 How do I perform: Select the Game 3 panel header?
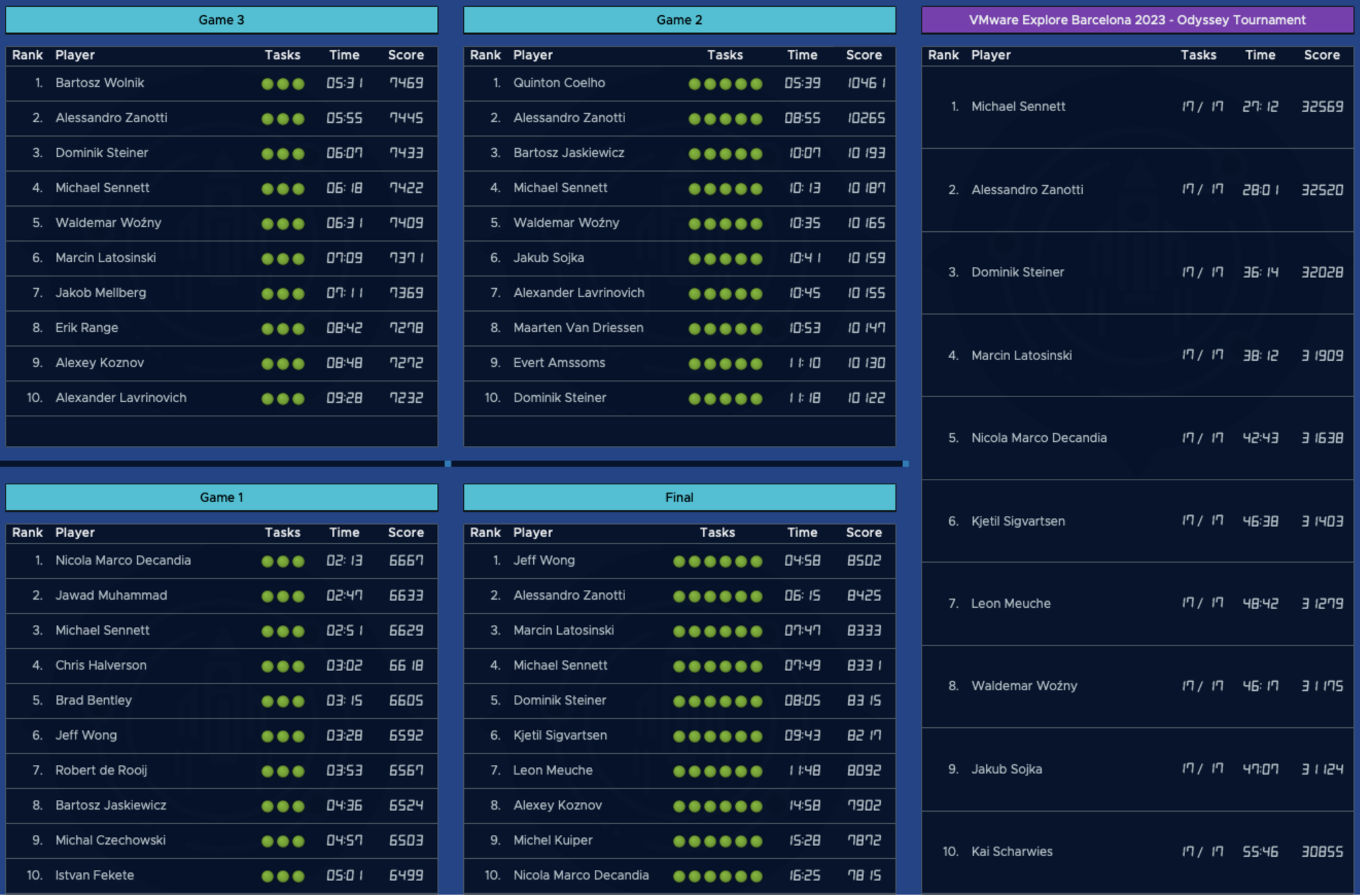tap(221, 20)
